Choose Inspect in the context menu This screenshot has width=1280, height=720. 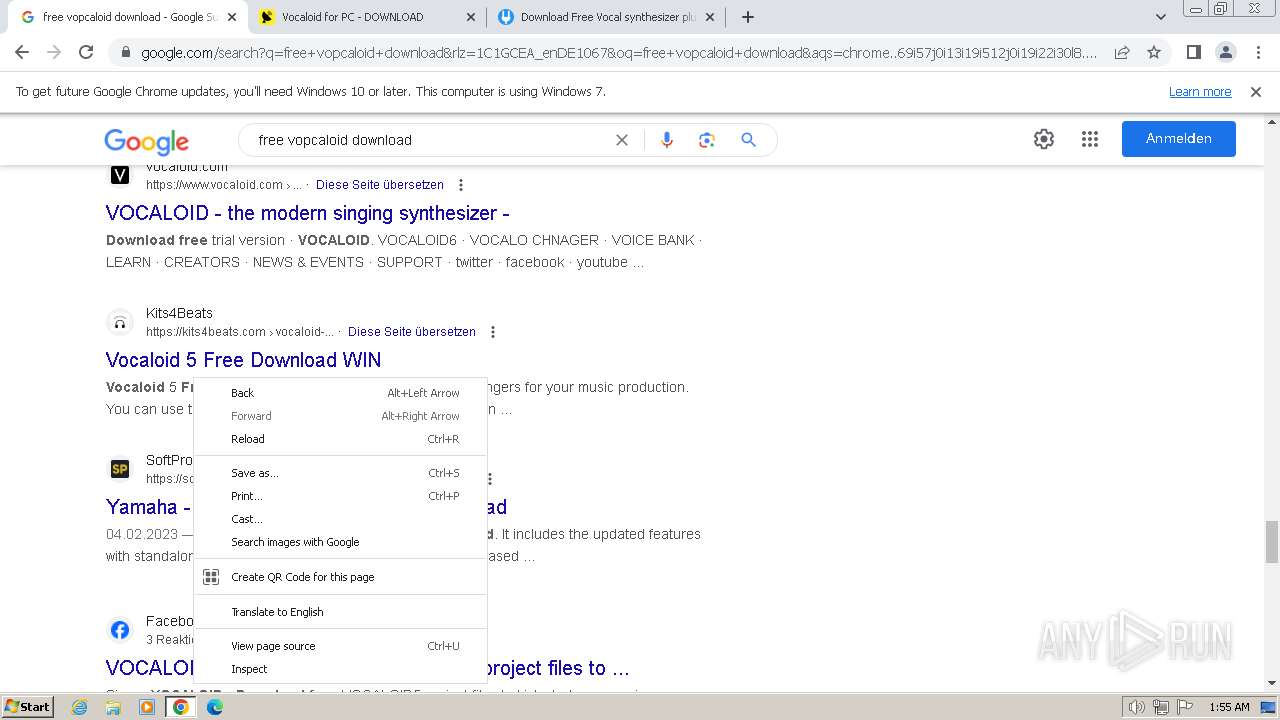(340, 669)
